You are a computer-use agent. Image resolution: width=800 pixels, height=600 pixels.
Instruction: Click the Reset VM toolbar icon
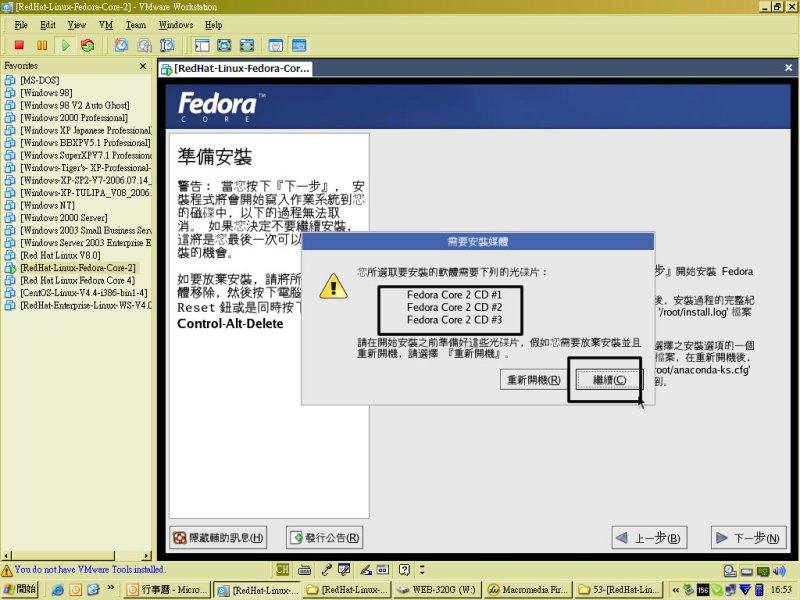88,45
